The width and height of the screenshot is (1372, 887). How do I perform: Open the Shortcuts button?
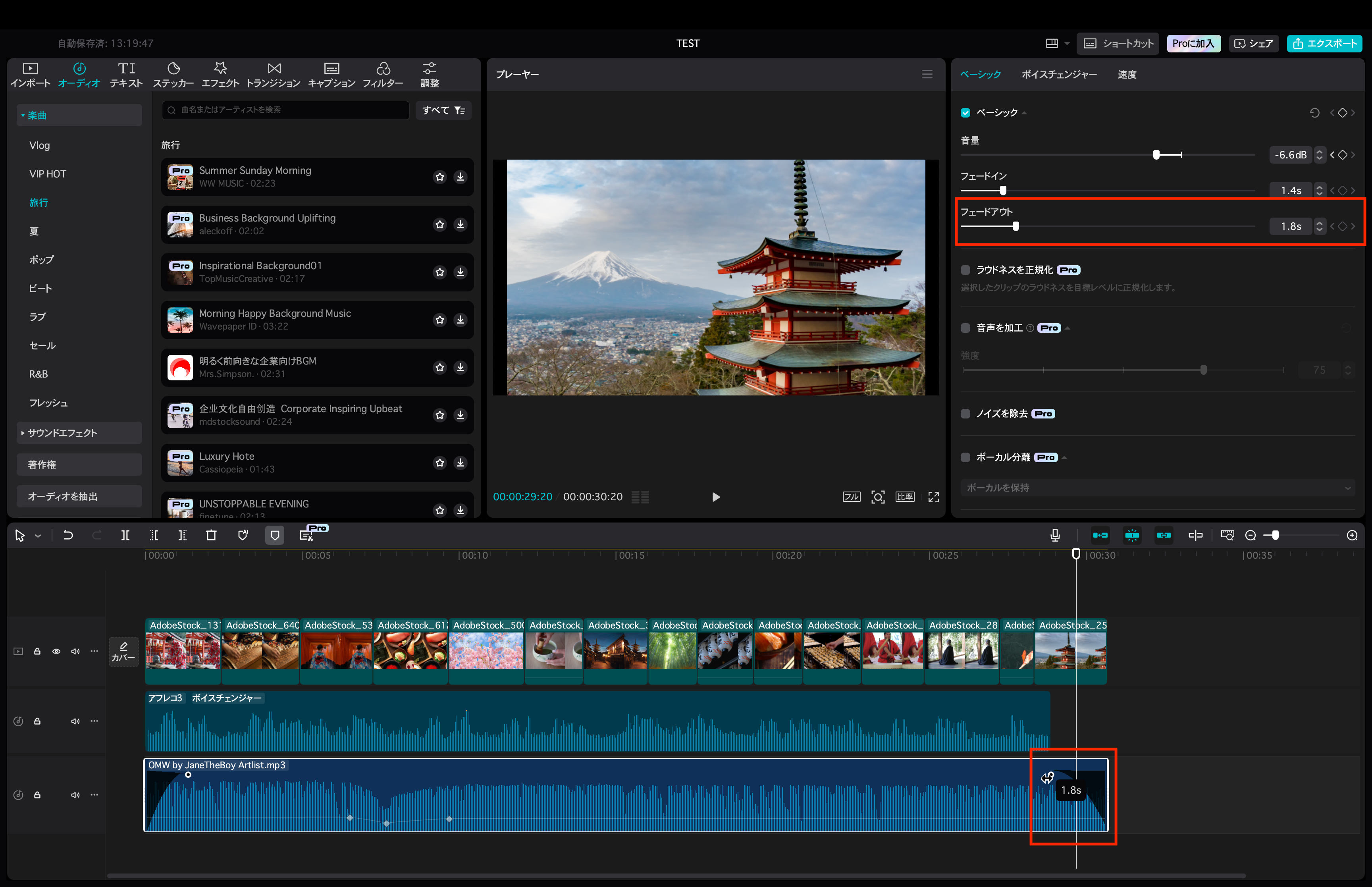(x=1118, y=43)
